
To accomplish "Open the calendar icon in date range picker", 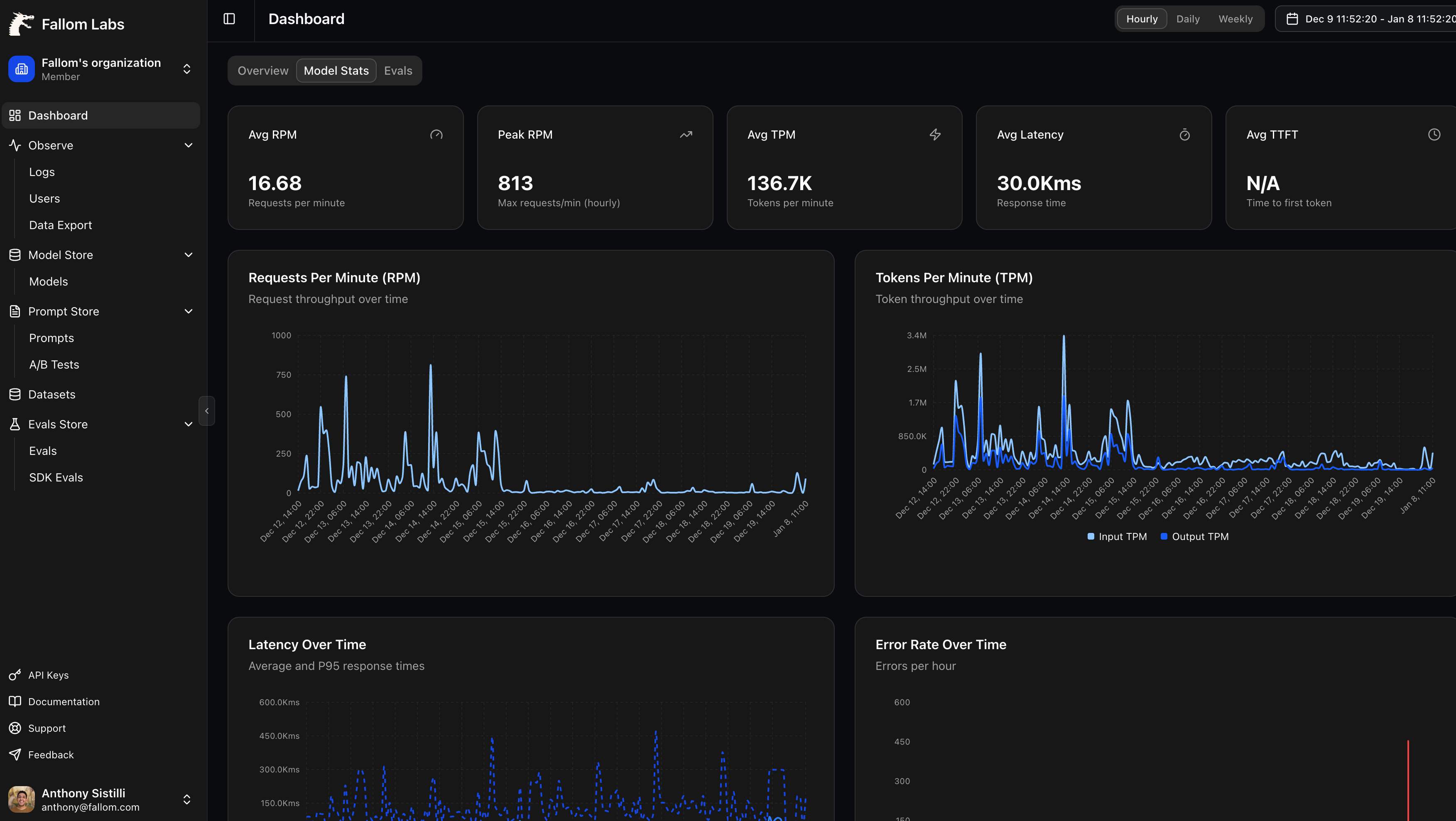I will point(1294,18).
